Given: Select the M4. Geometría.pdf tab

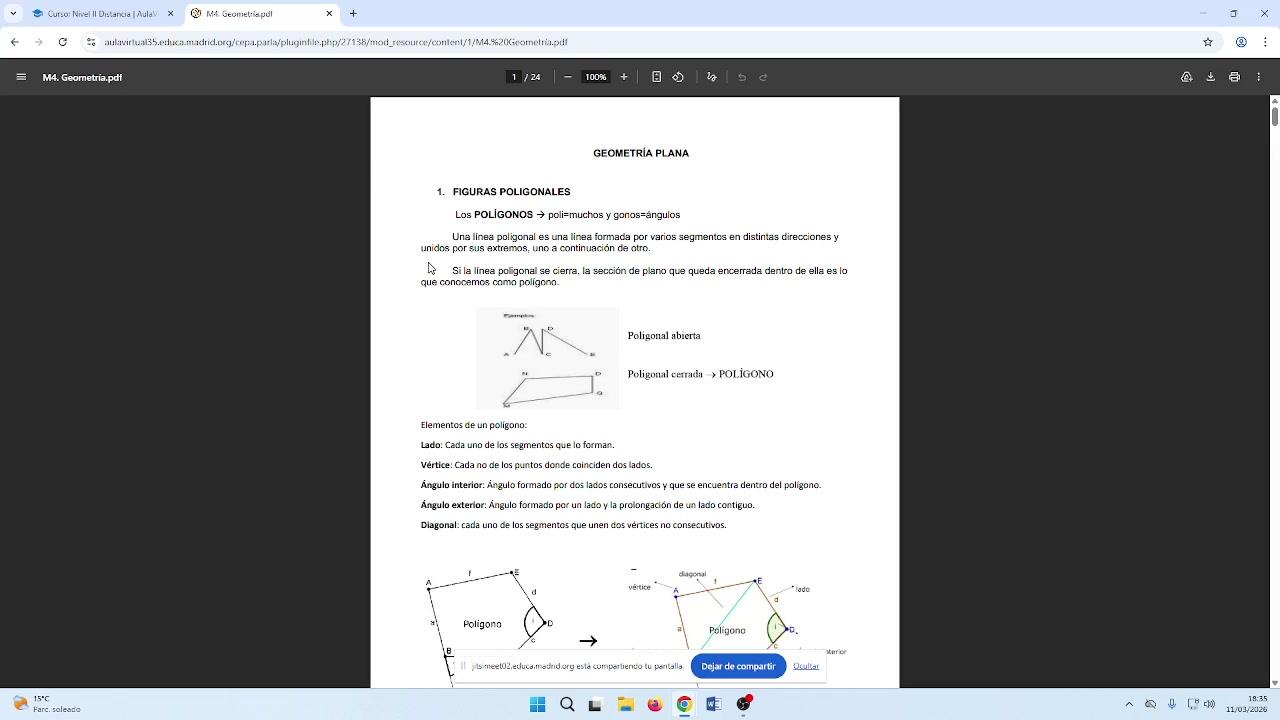Looking at the screenshot, I should coord(262,14).
